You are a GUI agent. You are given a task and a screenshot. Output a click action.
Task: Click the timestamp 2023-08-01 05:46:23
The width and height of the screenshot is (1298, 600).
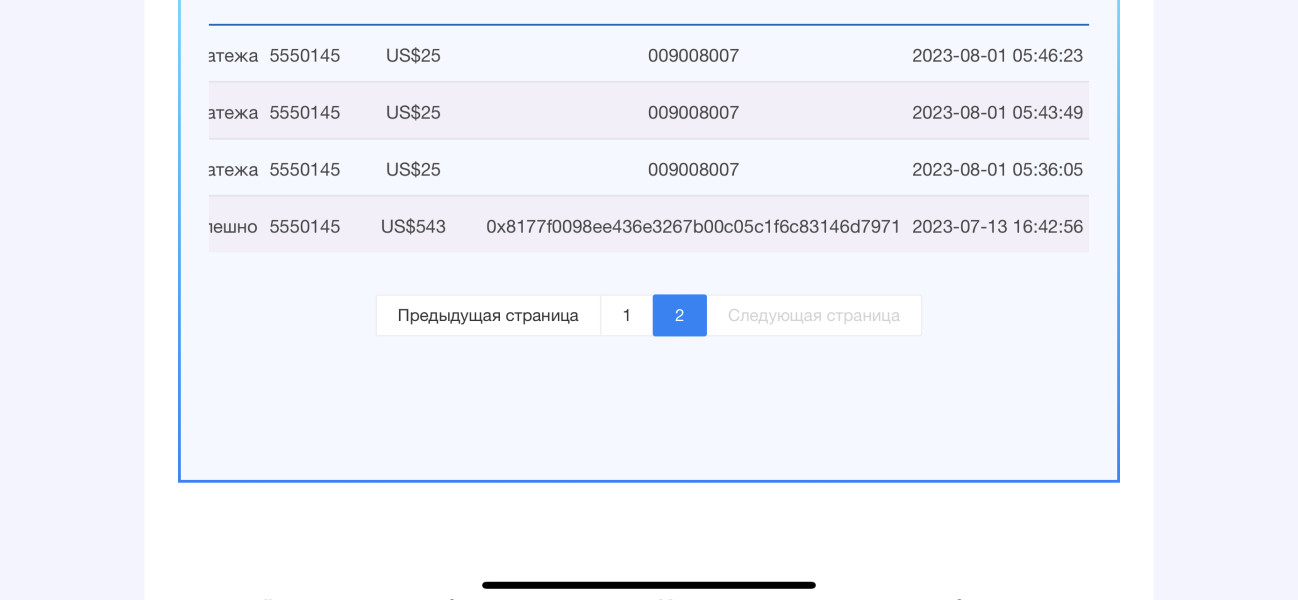click(x=997, y=55)
